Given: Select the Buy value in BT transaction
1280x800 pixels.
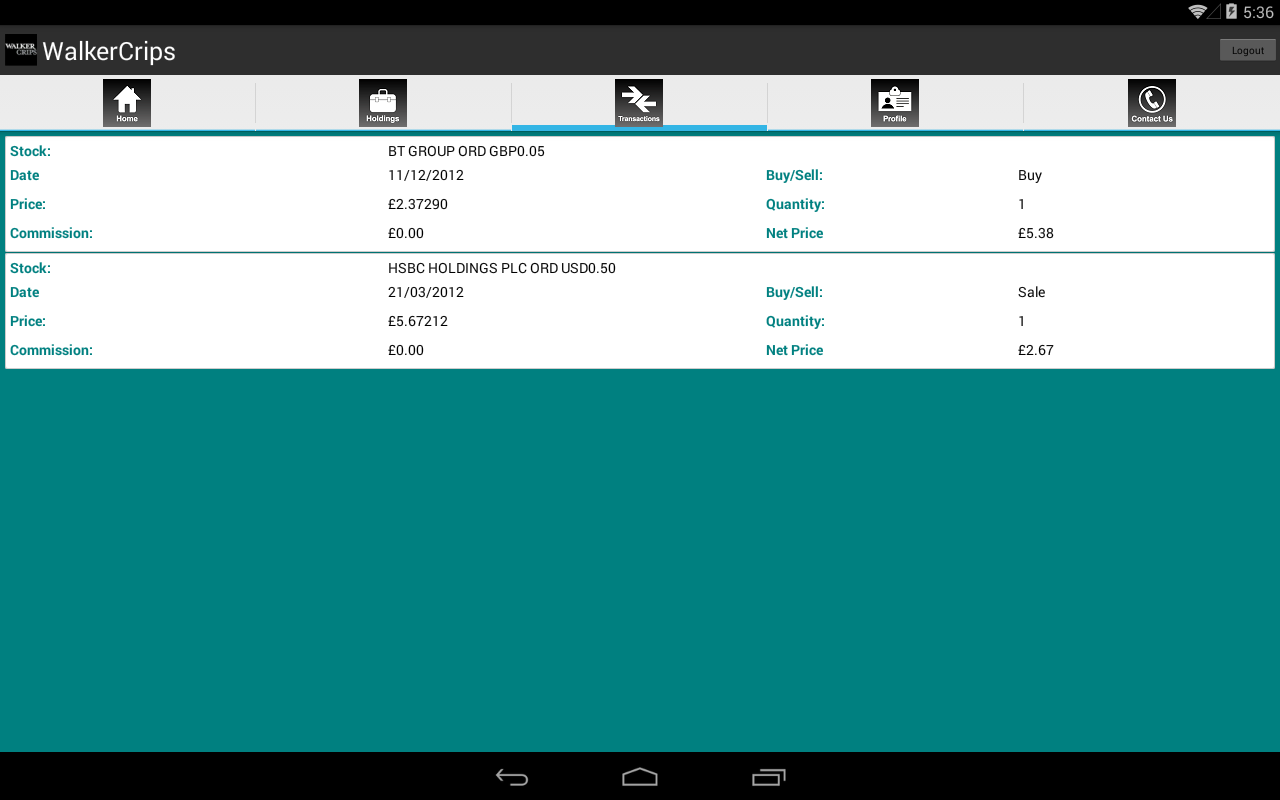Looking at the screenshot, I should 1030,175.
